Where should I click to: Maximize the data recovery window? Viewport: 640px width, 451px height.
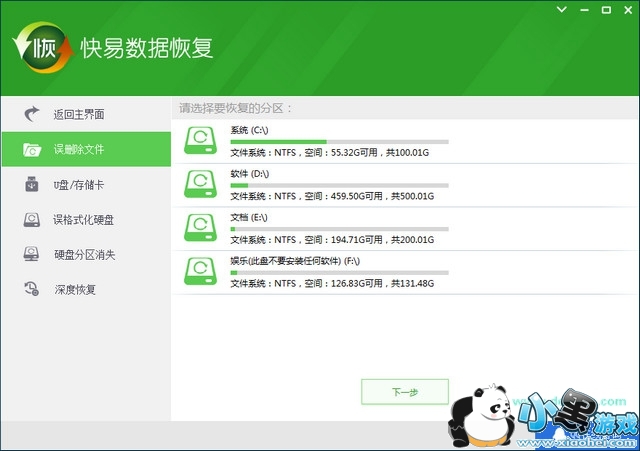pyautogui.click(x=607, y=10)
